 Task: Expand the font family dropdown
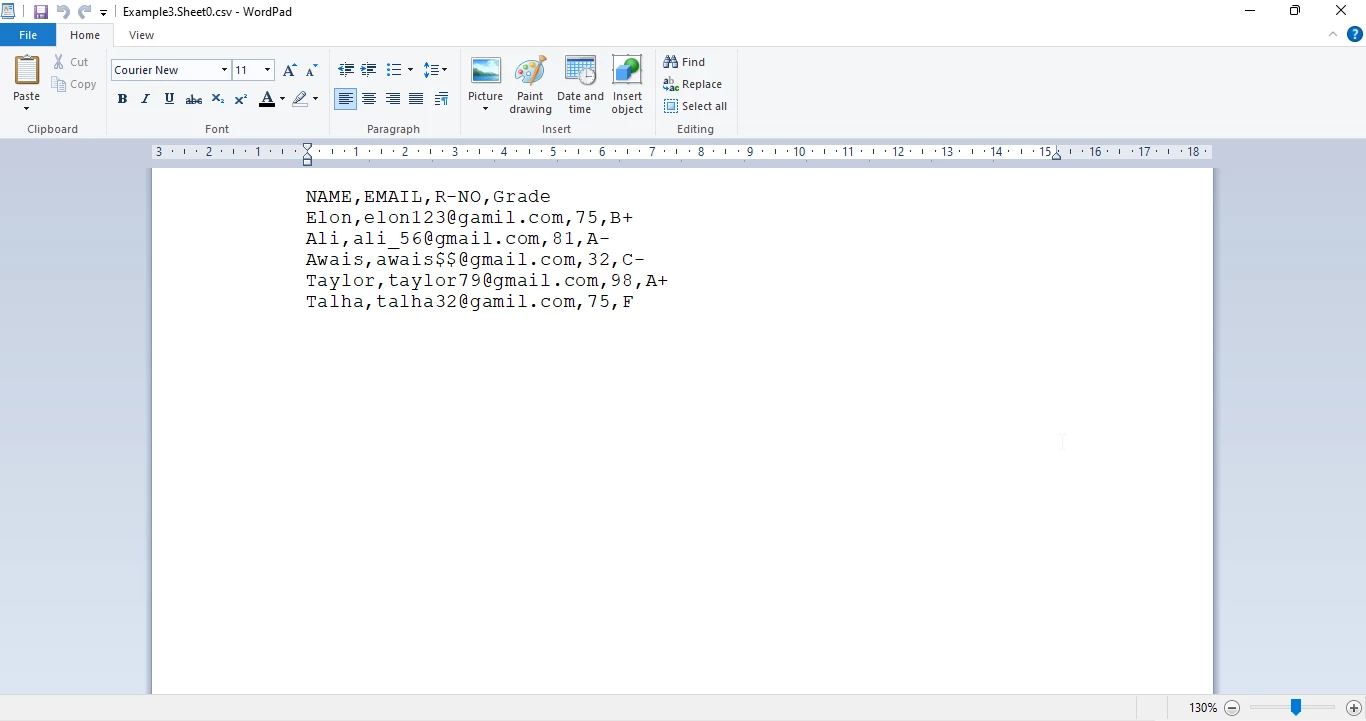point(224,70)
